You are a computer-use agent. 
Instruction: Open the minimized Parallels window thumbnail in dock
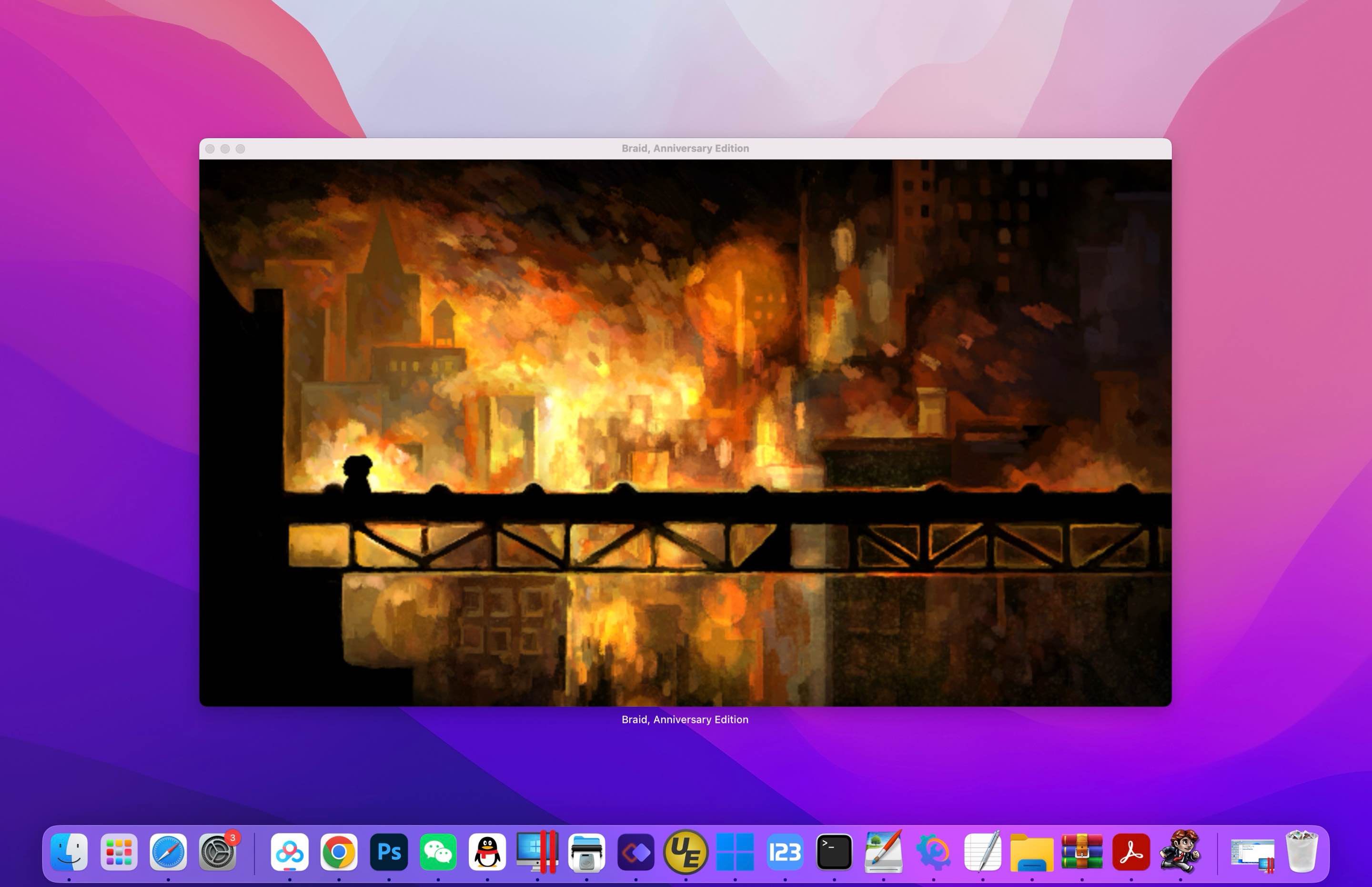click(1252, 854)
